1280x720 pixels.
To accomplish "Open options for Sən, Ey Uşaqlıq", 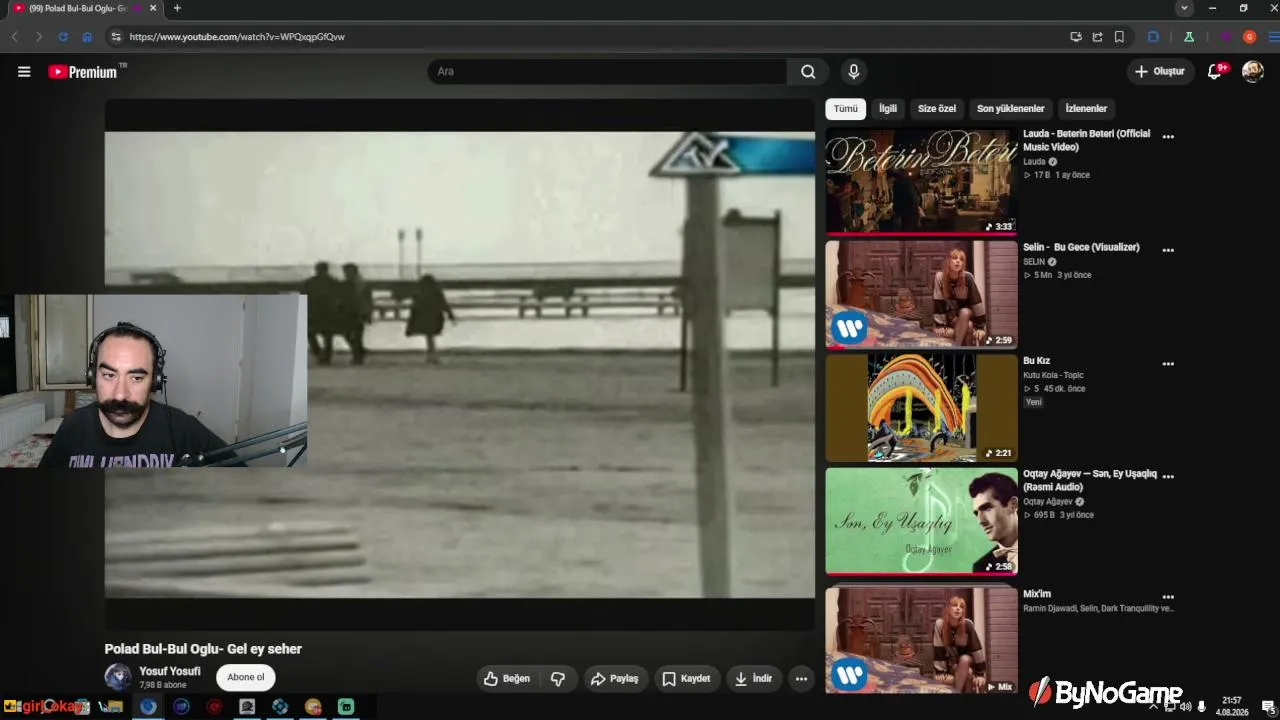I will pyautogui.click(x=1168, y=477).
